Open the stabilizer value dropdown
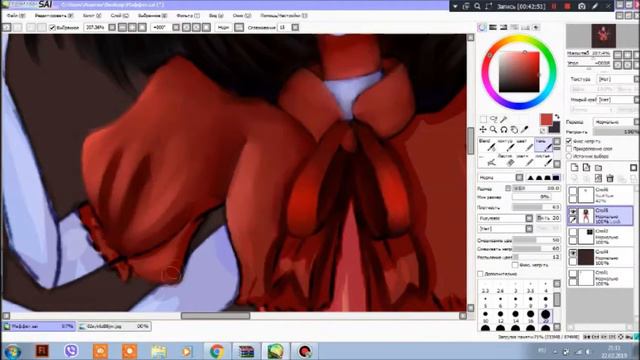The image size is (640, 360). 295,27
